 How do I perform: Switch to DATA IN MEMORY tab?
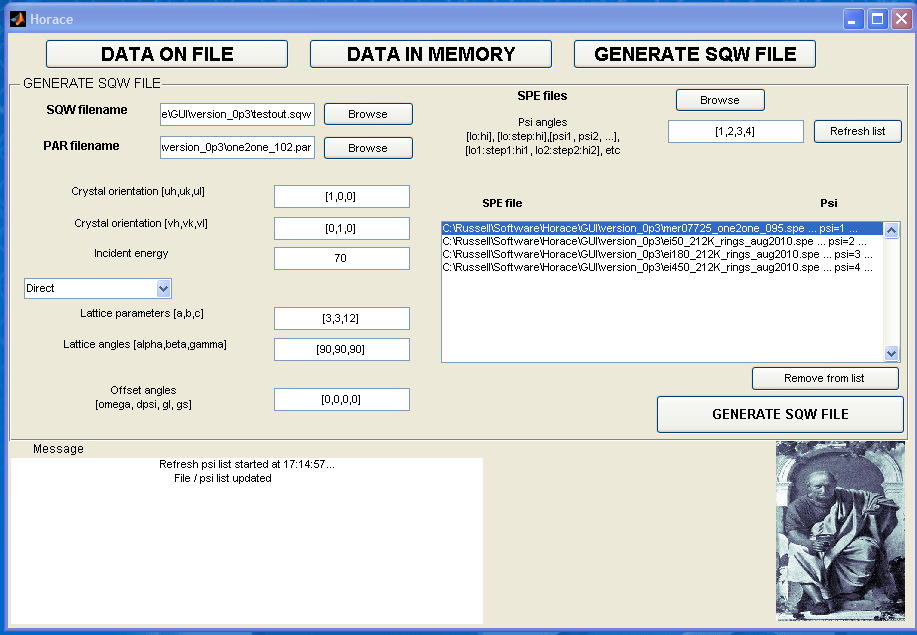[430, 54]
